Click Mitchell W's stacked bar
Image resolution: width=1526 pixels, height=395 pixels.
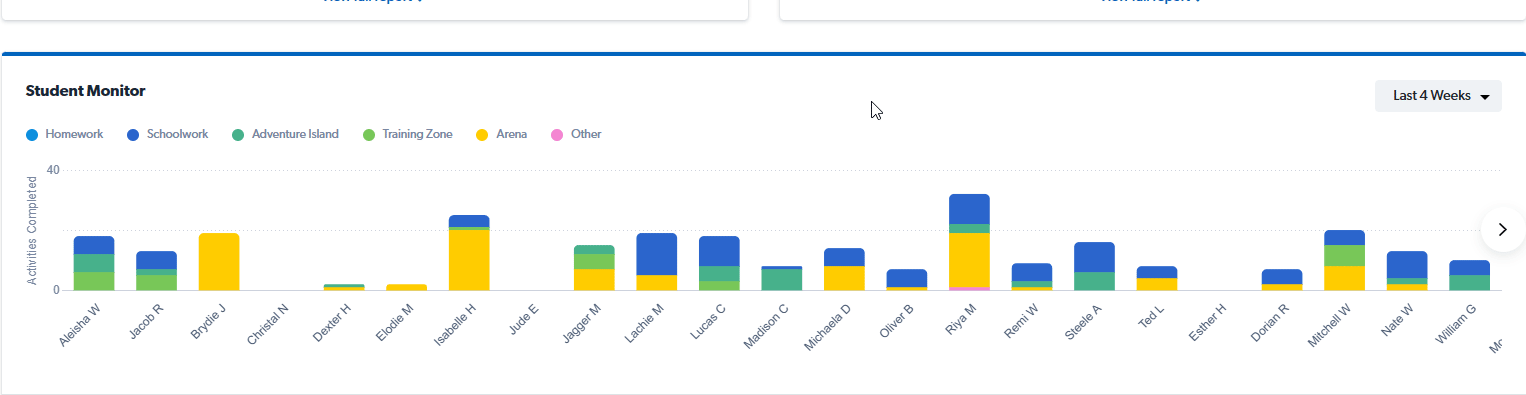point(1344,260)
